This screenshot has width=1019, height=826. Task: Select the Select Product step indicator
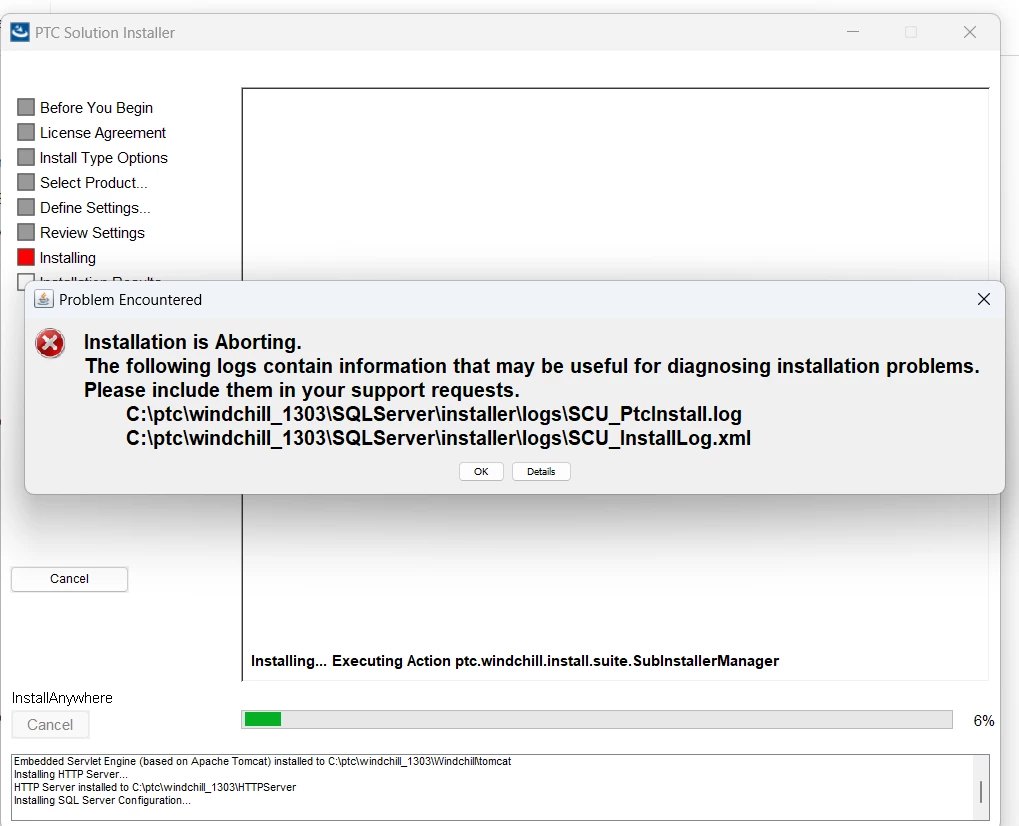26,183
